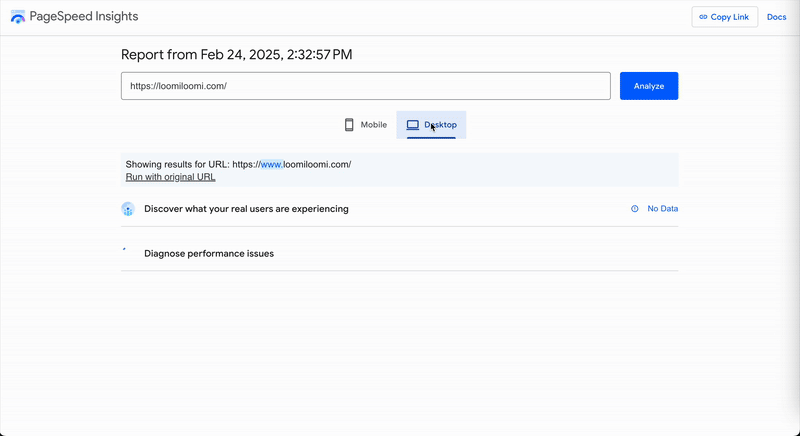
Task: Click the URL input field
Action: (x=365, y=86)
